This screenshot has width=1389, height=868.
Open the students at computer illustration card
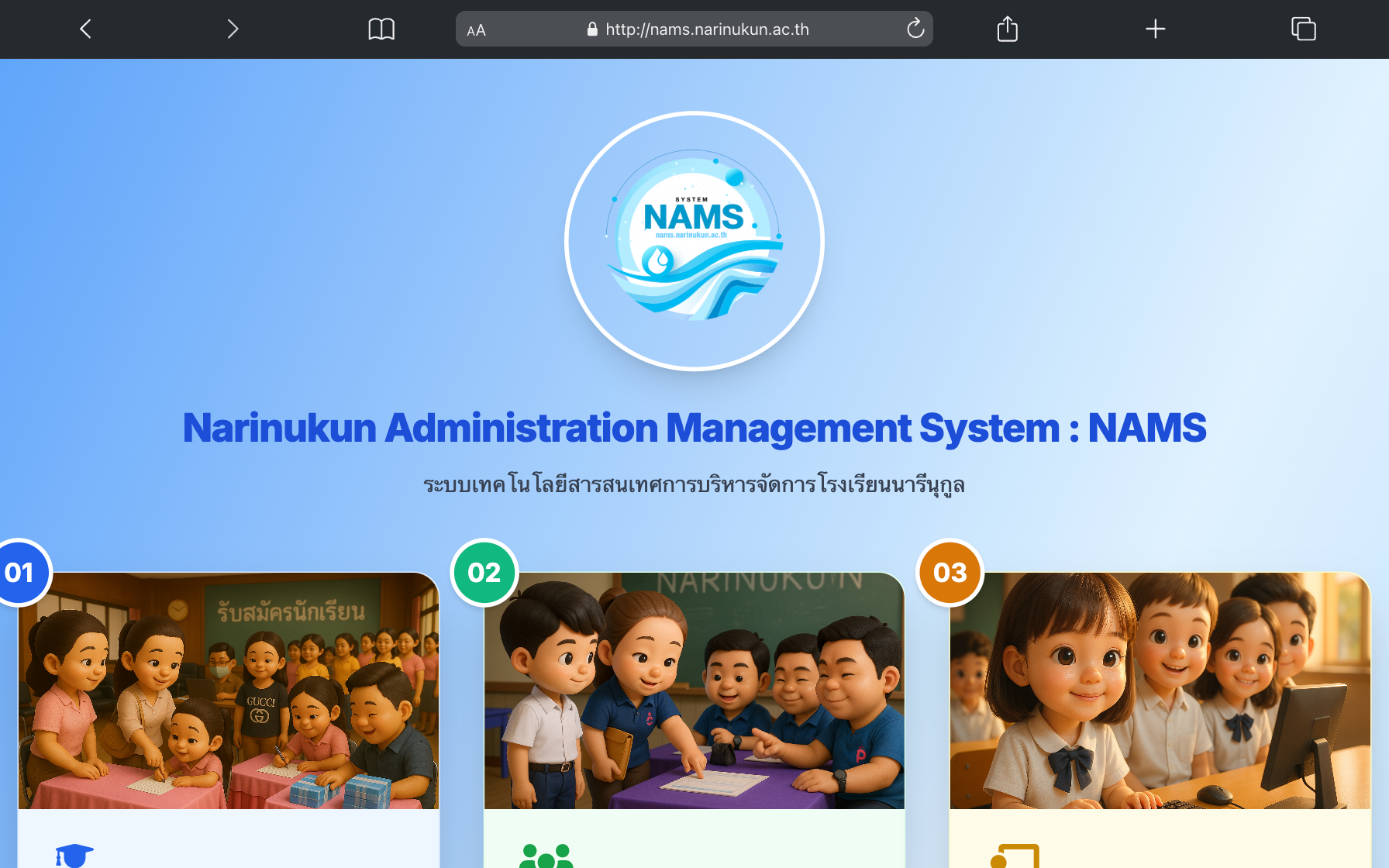(1160, 691)
